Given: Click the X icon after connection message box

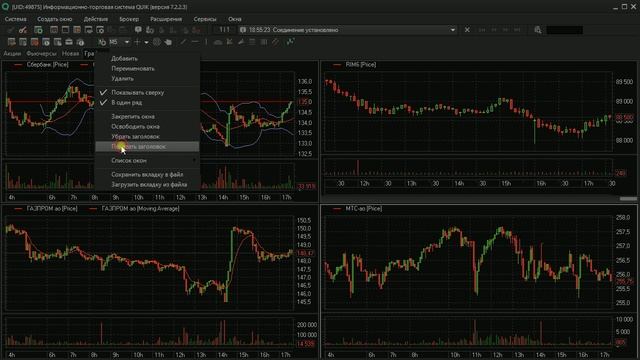Looking at the screenshot, I should click(x=467, y=30).
